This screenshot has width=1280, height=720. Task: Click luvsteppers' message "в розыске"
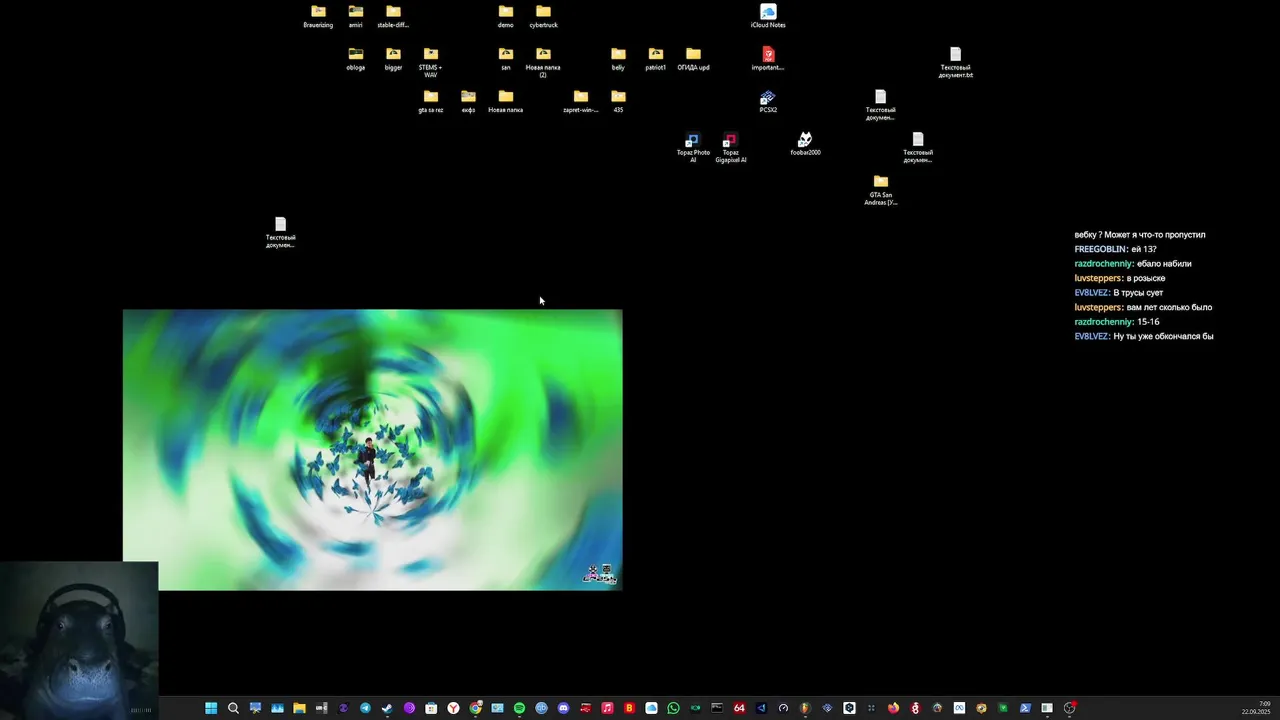tap(1146, 278)
